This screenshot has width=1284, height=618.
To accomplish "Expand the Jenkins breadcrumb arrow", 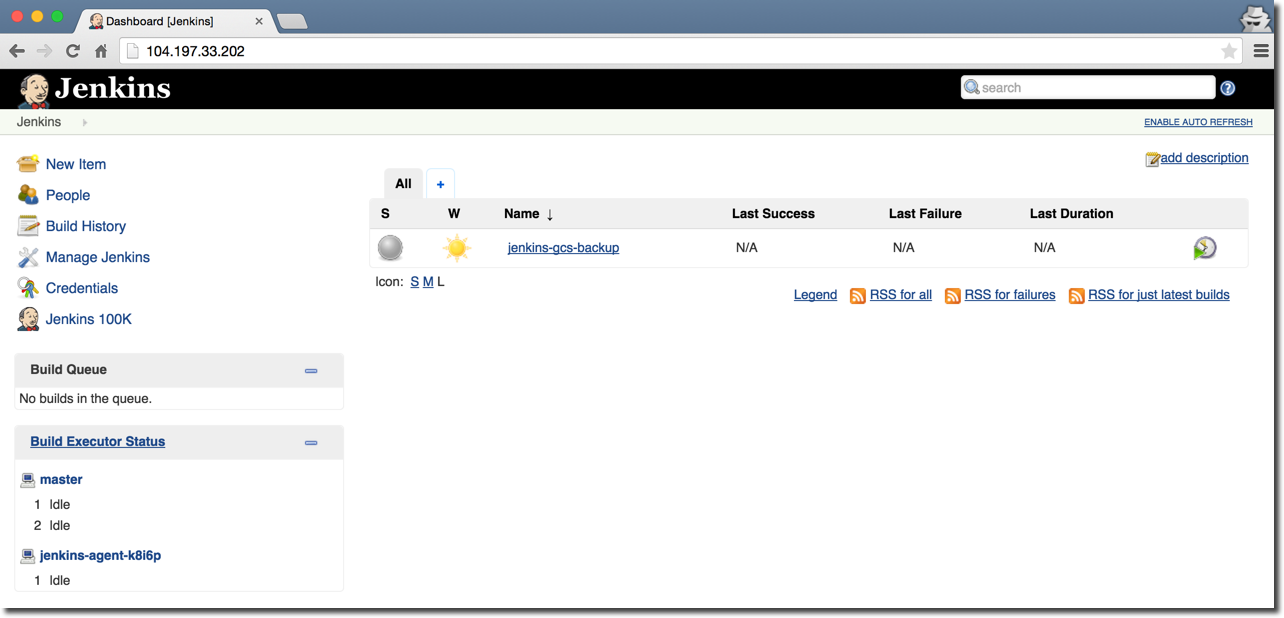I will [x=85, y=122].
